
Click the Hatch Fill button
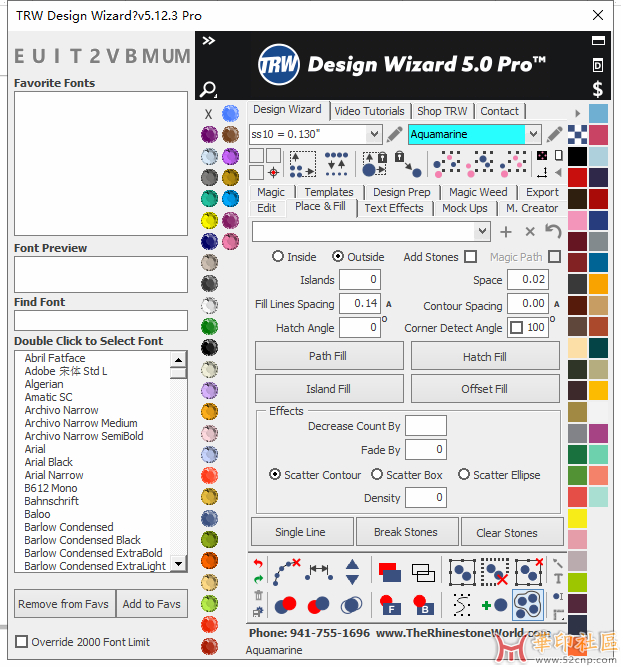coord(485,356)
